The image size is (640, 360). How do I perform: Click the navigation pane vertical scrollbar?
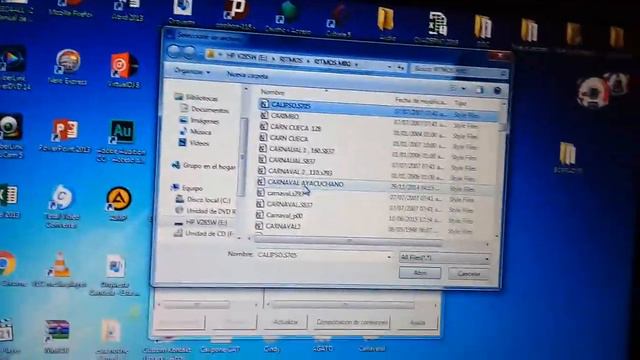click(243, 157)
